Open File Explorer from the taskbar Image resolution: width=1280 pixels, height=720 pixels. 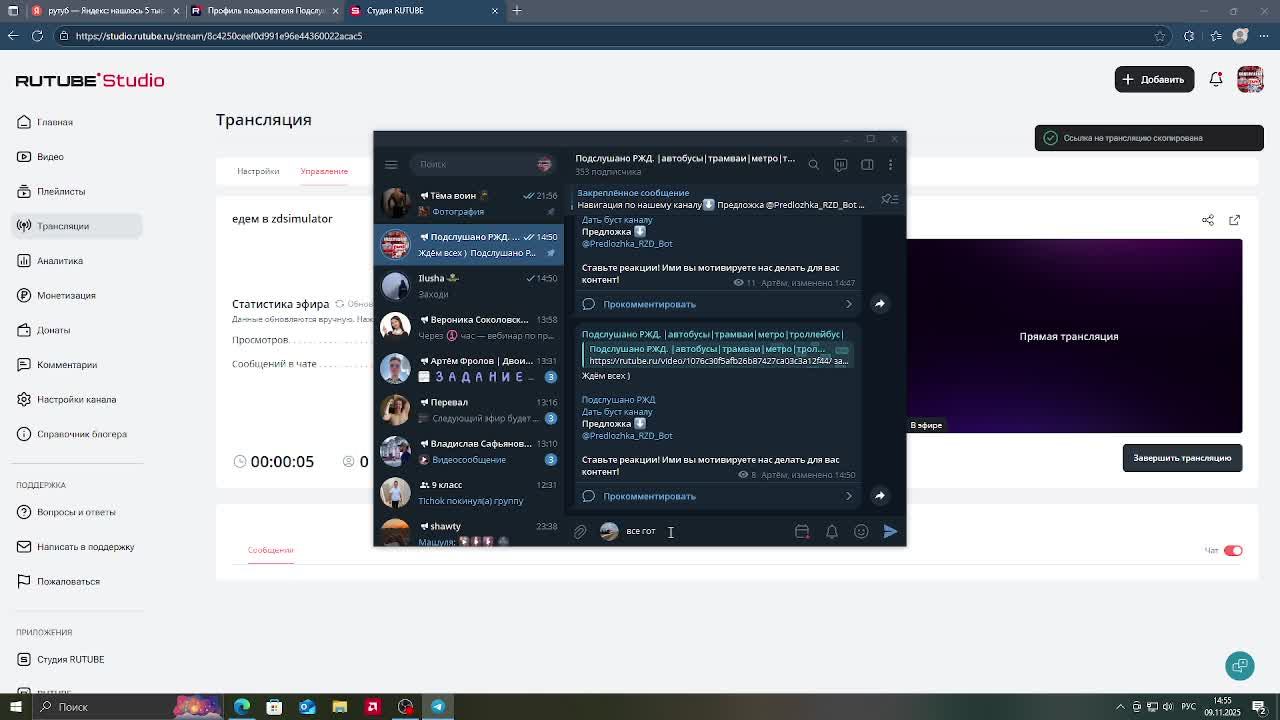coord(340,707)
